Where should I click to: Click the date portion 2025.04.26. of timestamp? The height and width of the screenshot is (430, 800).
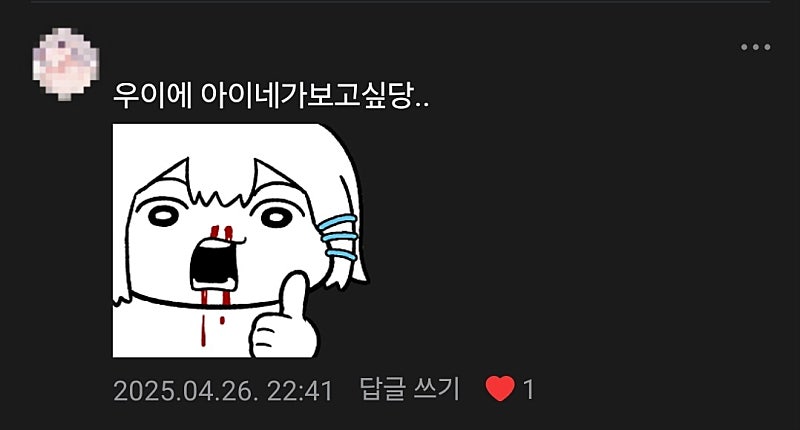[x=183, y=391]
